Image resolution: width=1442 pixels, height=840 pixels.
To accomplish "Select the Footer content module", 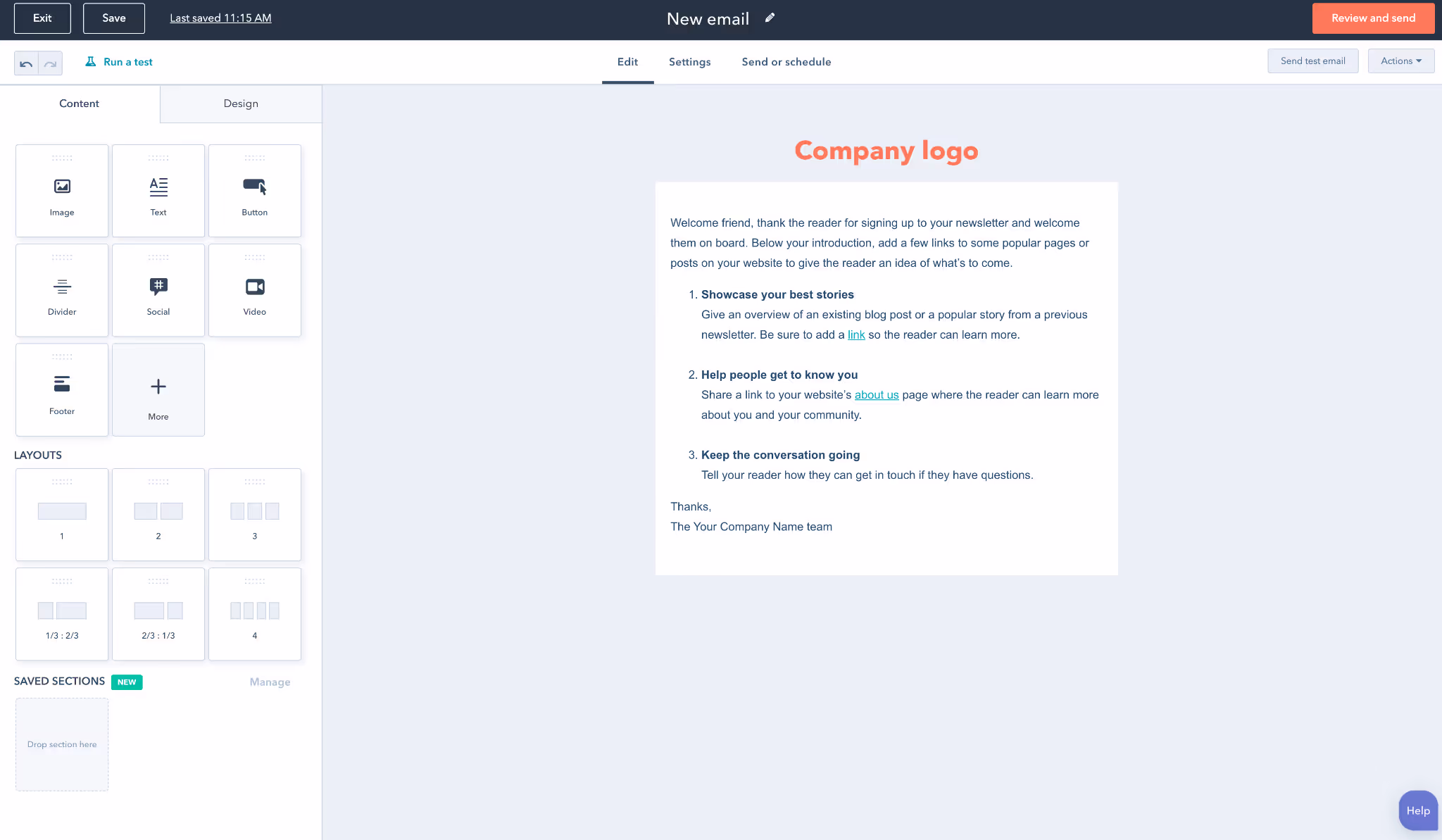I will tap(62, 389).
